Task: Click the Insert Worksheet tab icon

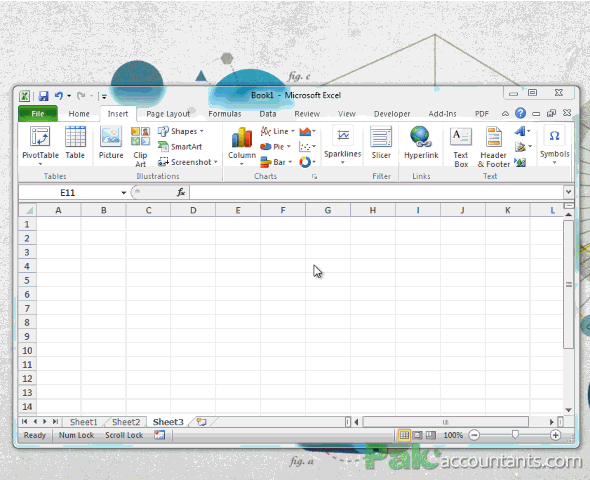Action: pyautogui.click(x=202, y=422)
